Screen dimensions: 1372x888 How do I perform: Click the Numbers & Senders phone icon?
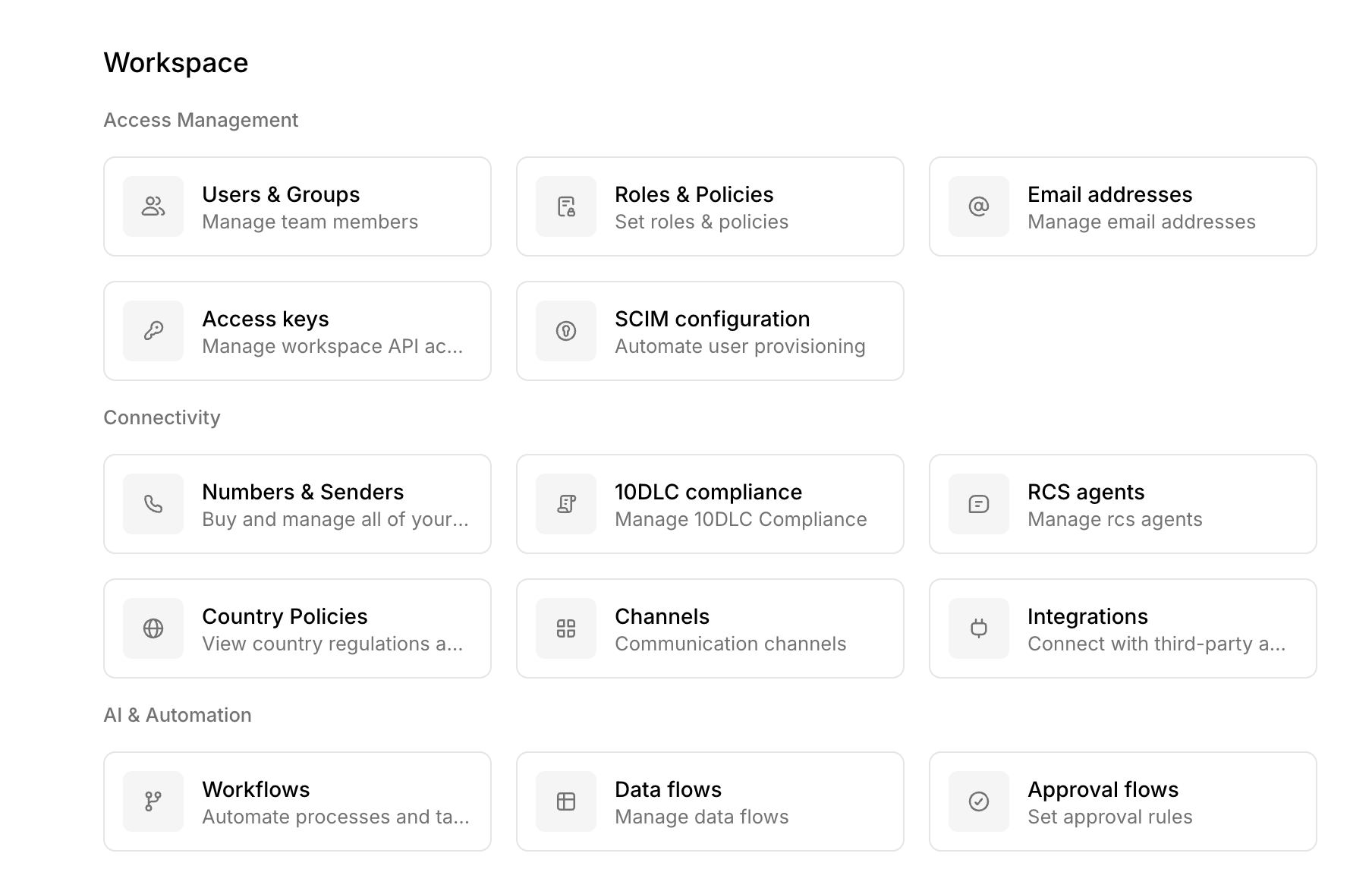153,504
